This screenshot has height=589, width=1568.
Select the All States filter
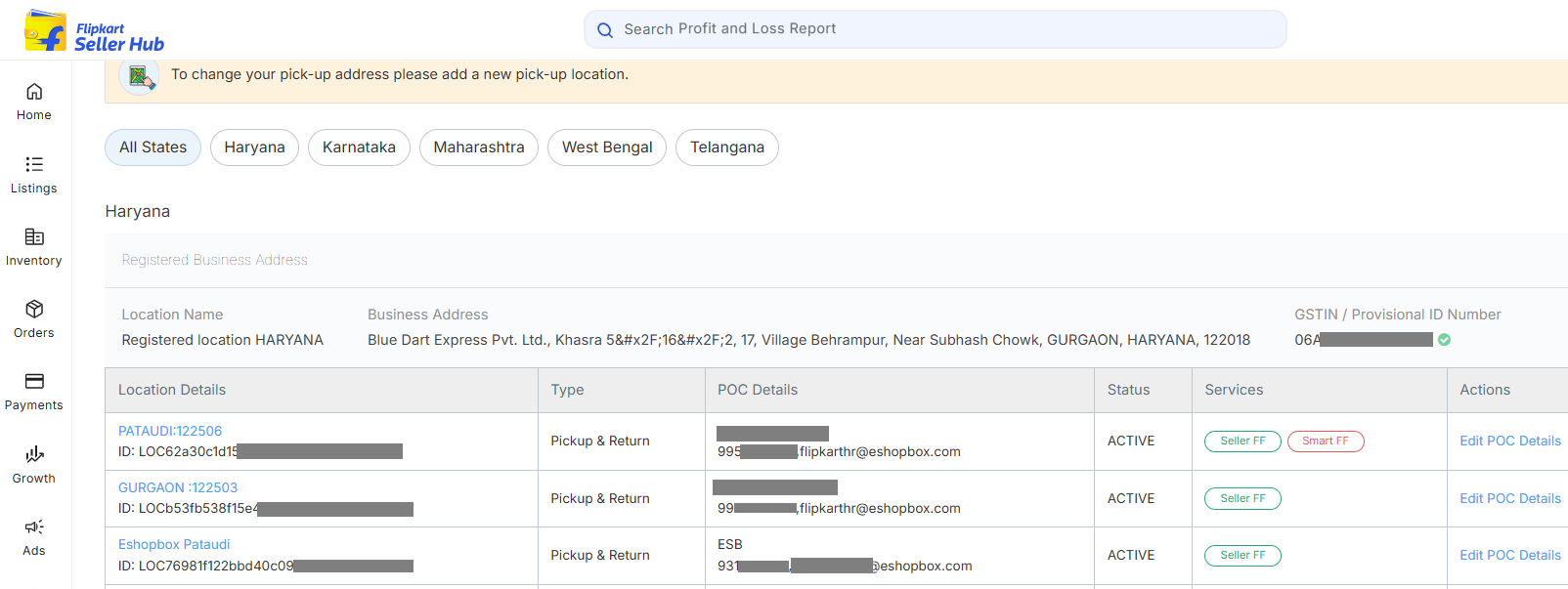point(152,147)
